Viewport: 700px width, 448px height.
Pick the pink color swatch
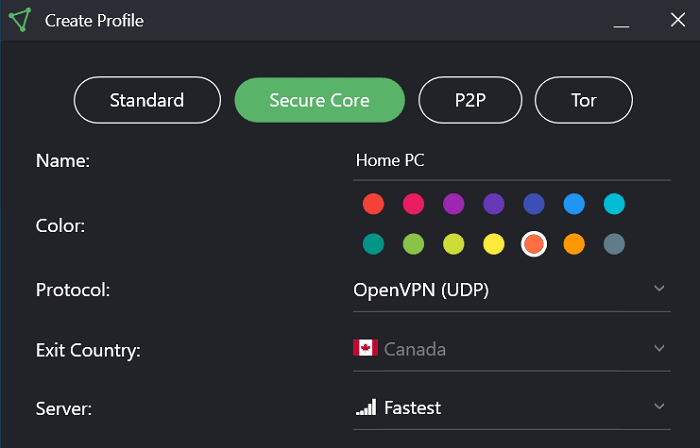pyautogui.click(x=413, y=204)
